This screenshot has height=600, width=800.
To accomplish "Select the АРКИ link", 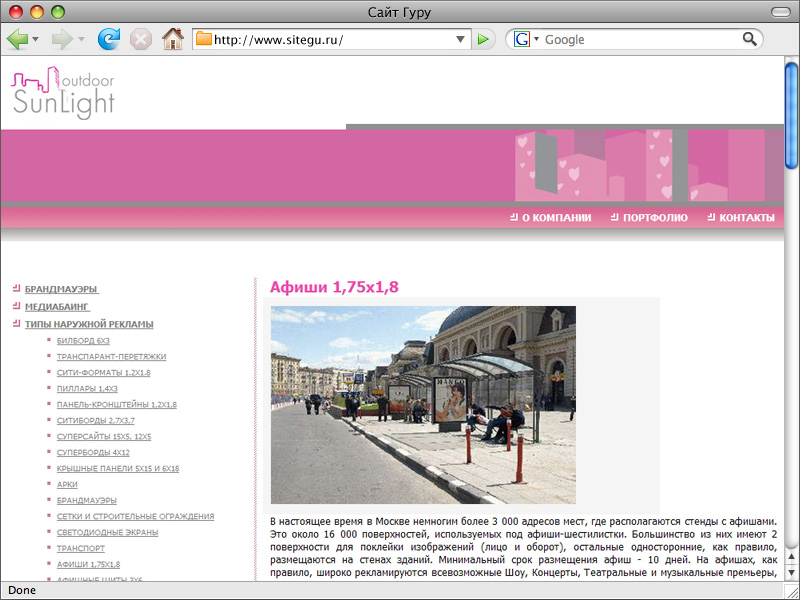I will pyautogui.click(x=67, y=485).
